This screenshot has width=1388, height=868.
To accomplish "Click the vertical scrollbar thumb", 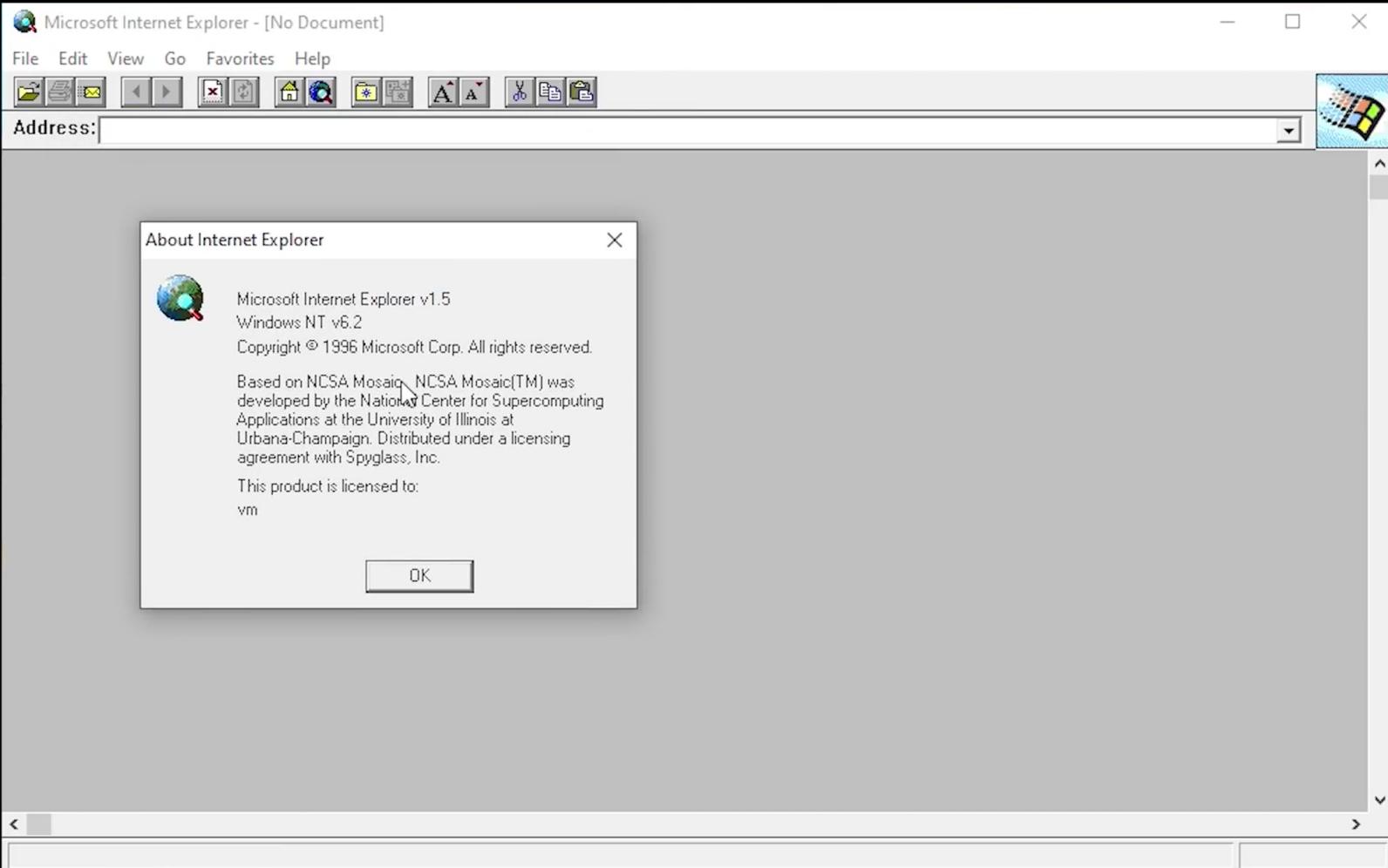I will click(1378, 187).
